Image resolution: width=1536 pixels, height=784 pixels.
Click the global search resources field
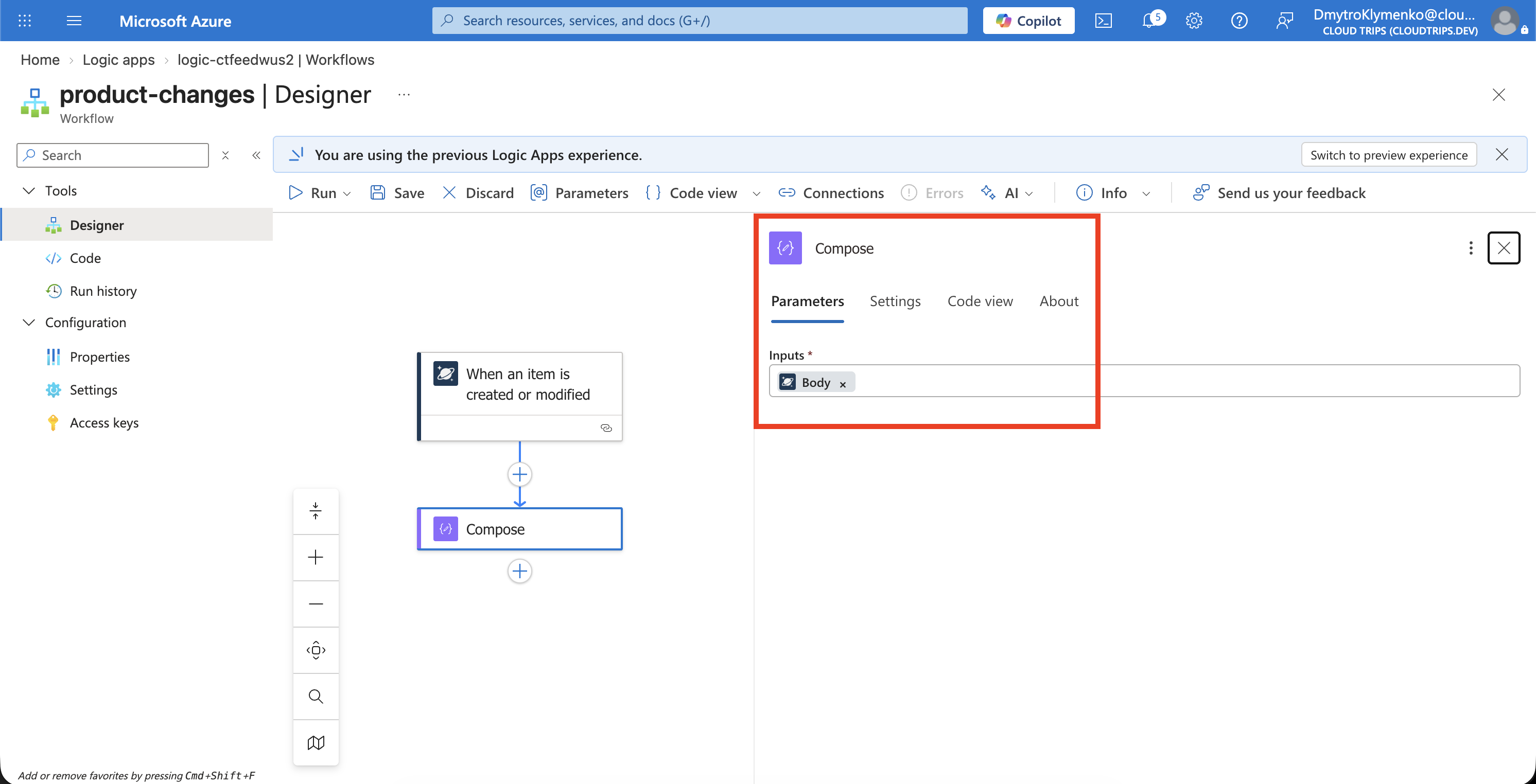pos(700,21)
